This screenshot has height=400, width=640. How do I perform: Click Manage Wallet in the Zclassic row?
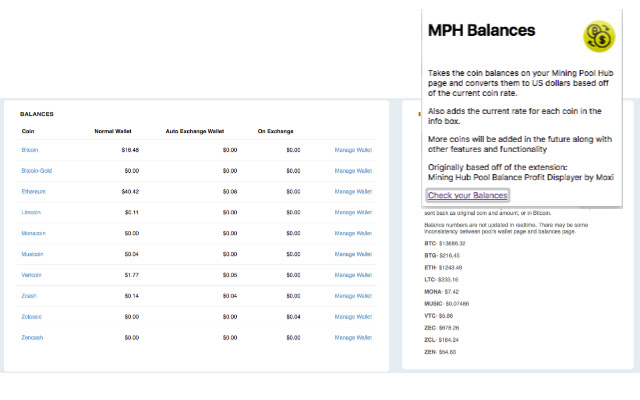pyautogui.click(x=353, y=317)
